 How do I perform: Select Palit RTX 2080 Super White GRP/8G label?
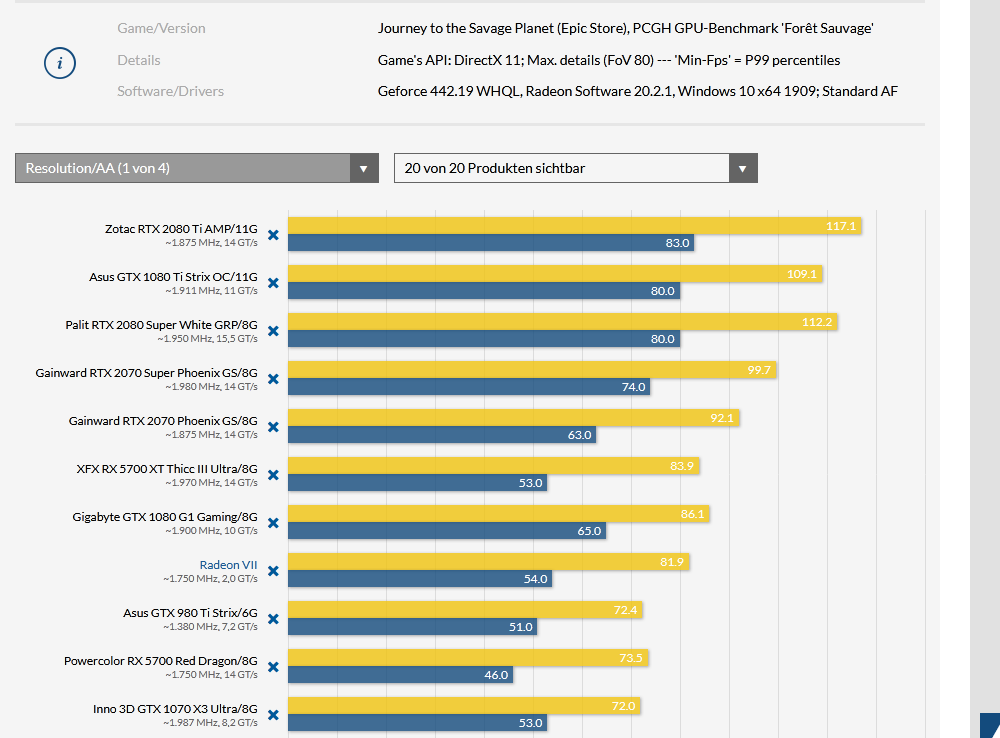click(x=161, y=325)
